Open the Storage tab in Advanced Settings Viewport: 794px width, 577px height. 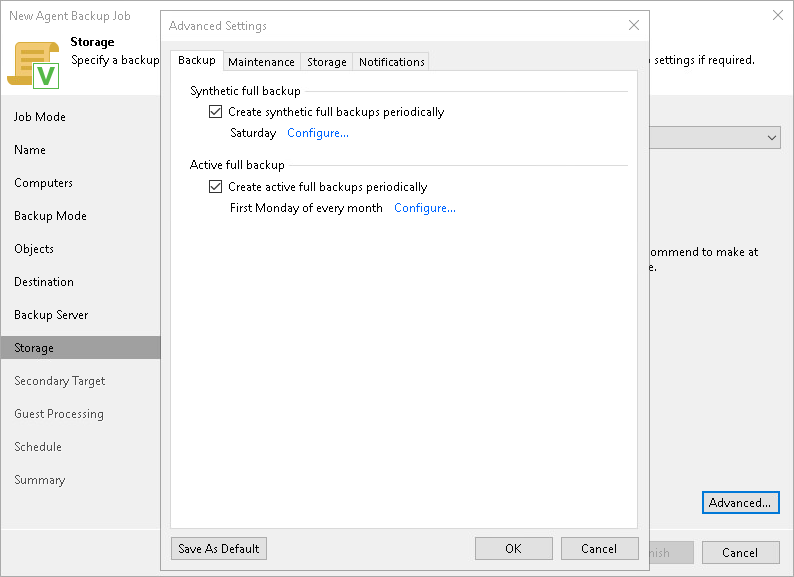pos(327,62)
